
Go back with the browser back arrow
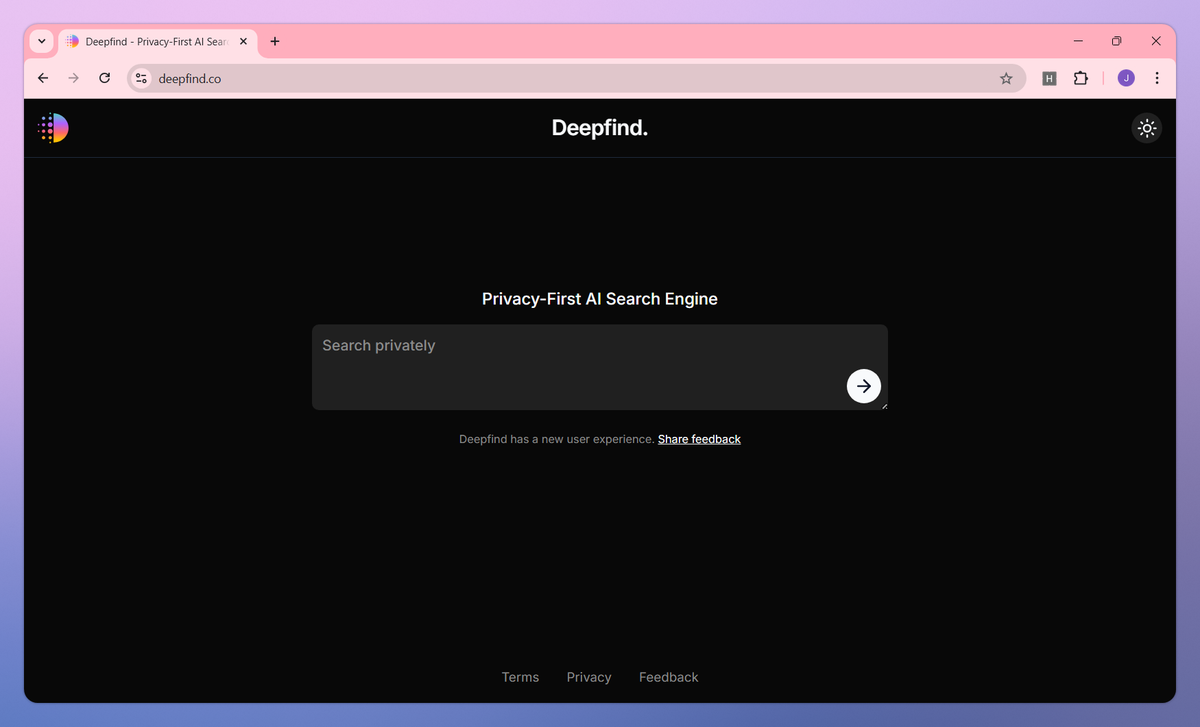tap(43, 78)
